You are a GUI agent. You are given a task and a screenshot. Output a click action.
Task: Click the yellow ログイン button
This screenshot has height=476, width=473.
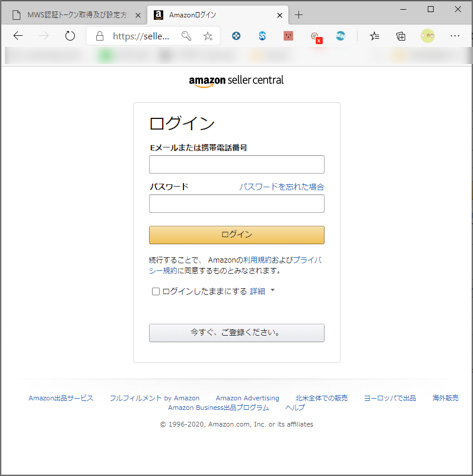[237, 235]
